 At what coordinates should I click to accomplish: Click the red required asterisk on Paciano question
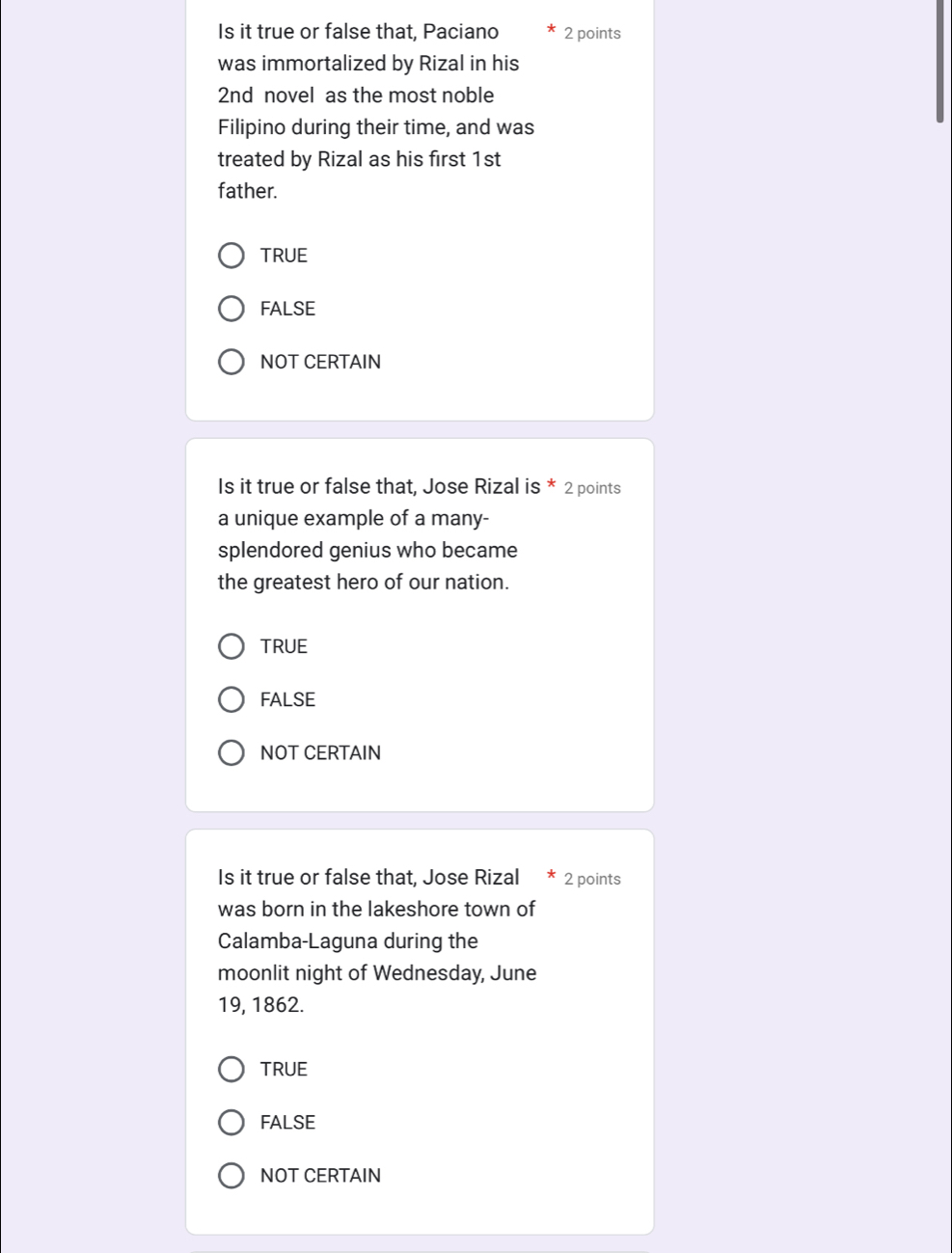tap(551, 31)
